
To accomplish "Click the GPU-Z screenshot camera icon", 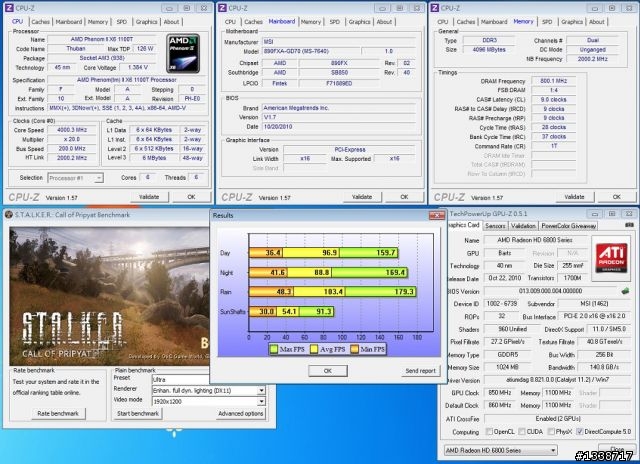I will point(629,225).
